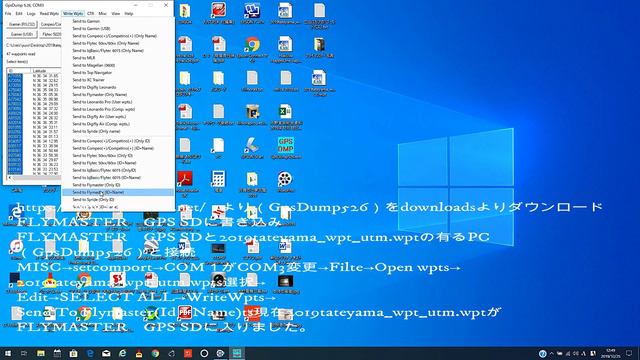Open the Logs menu in GpsDump

31,13
